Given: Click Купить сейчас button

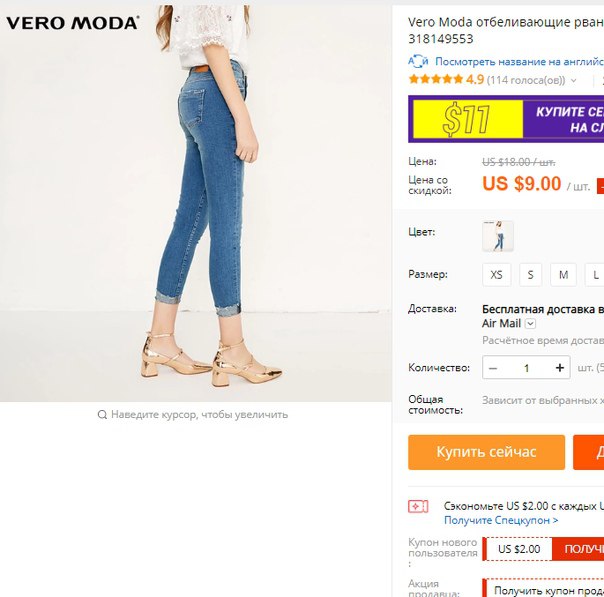Looking at the screenshot, I should 487,452.
